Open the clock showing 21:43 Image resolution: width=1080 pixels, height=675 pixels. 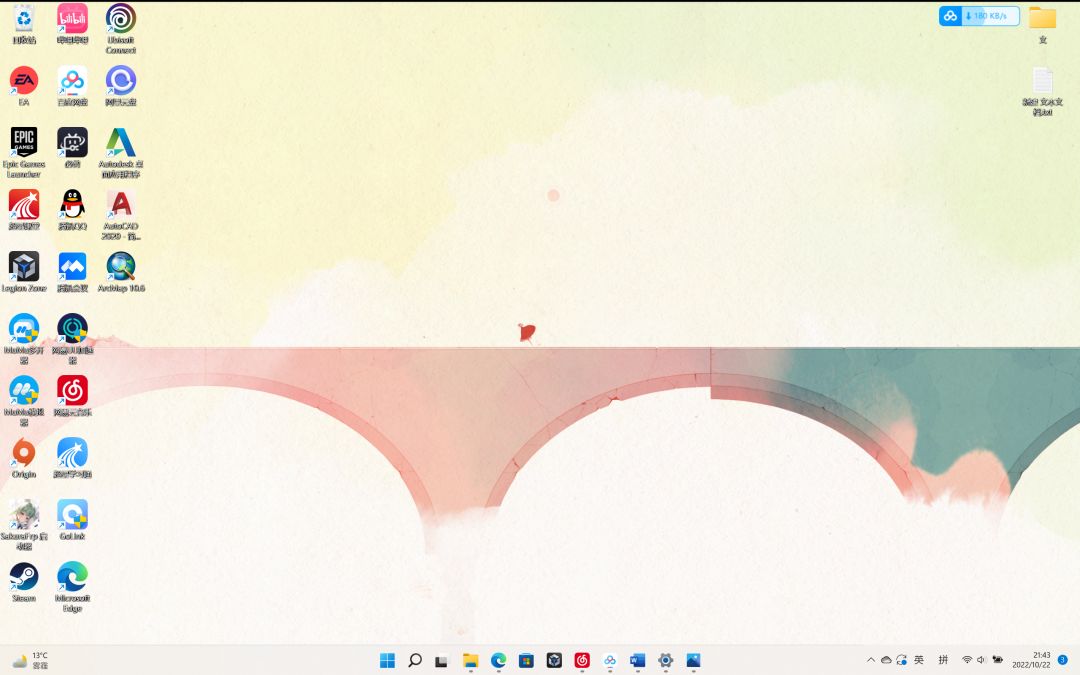[x=1031, y=660]
